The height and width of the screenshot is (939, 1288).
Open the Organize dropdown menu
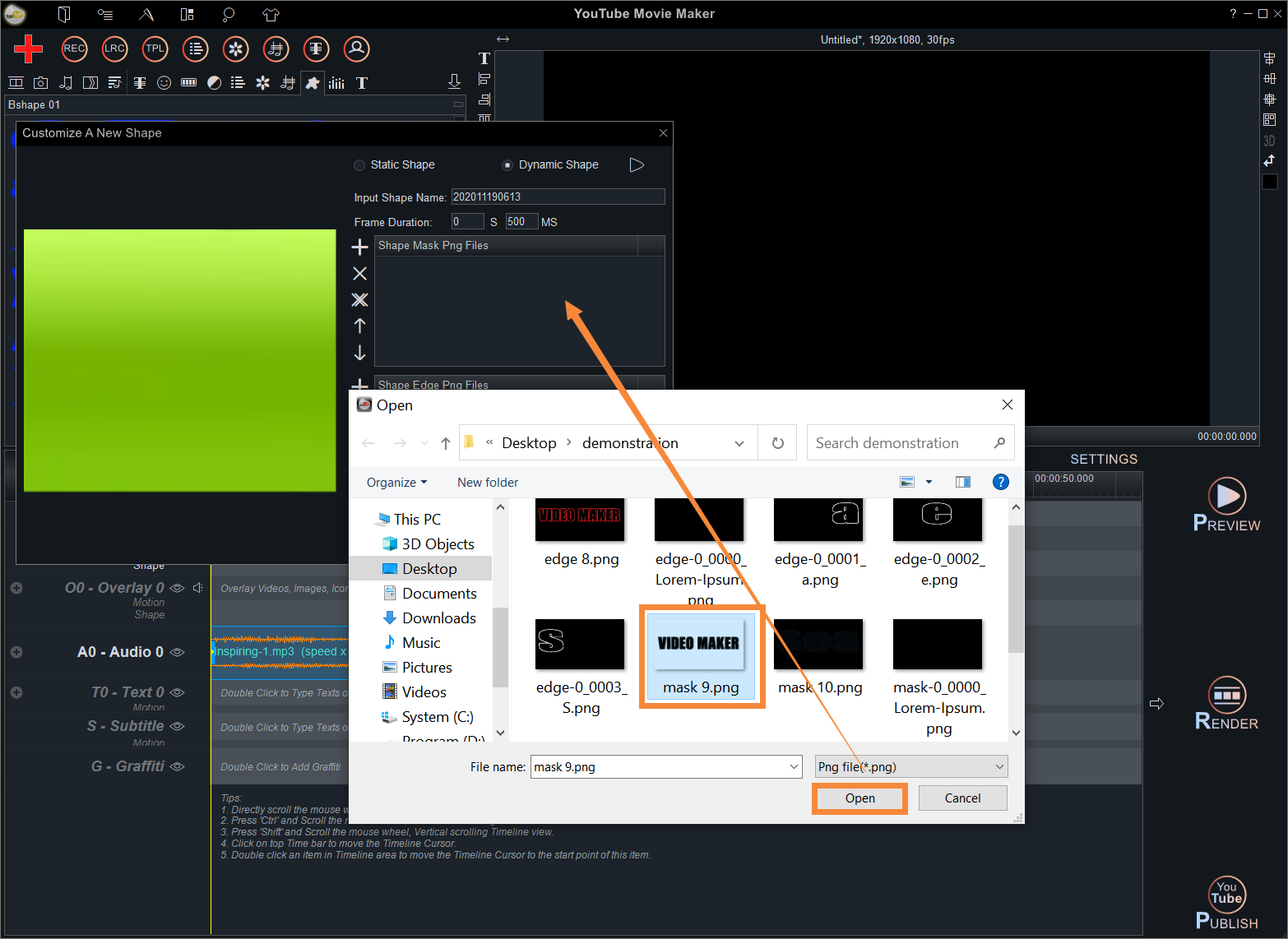tap(396, 483)
